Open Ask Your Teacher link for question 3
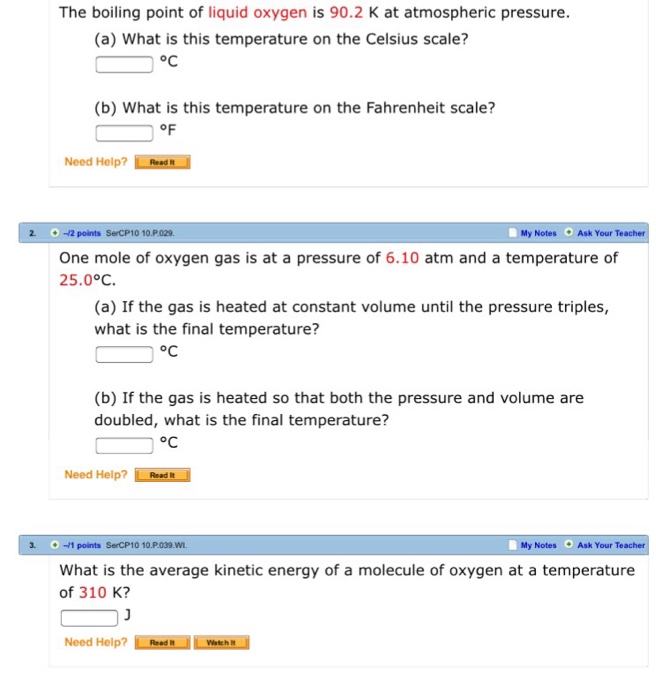This screenshot has width=656, height=700. click(611, 545)
